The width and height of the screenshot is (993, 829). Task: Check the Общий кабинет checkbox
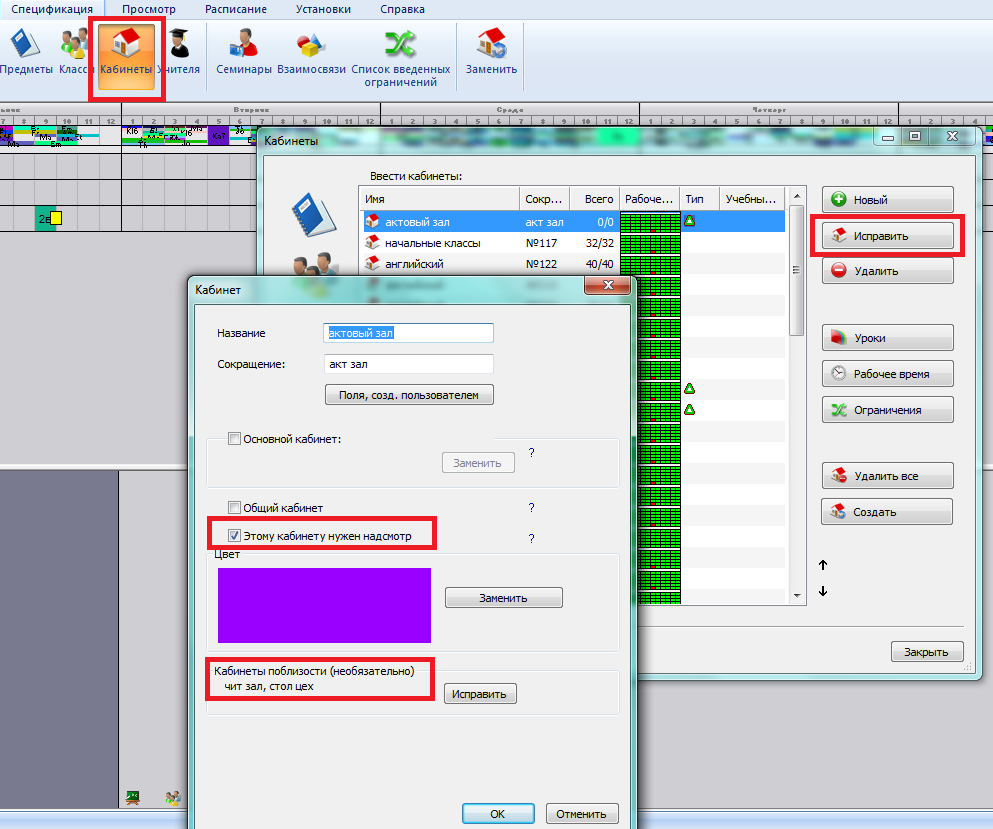click(235, 508)
